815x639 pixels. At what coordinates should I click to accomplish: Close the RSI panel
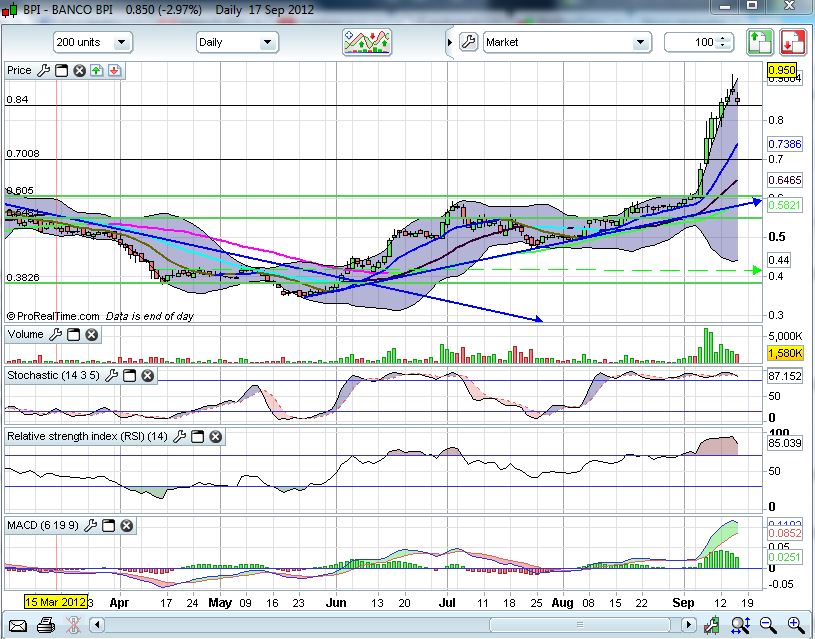click(x=216, y=437)
